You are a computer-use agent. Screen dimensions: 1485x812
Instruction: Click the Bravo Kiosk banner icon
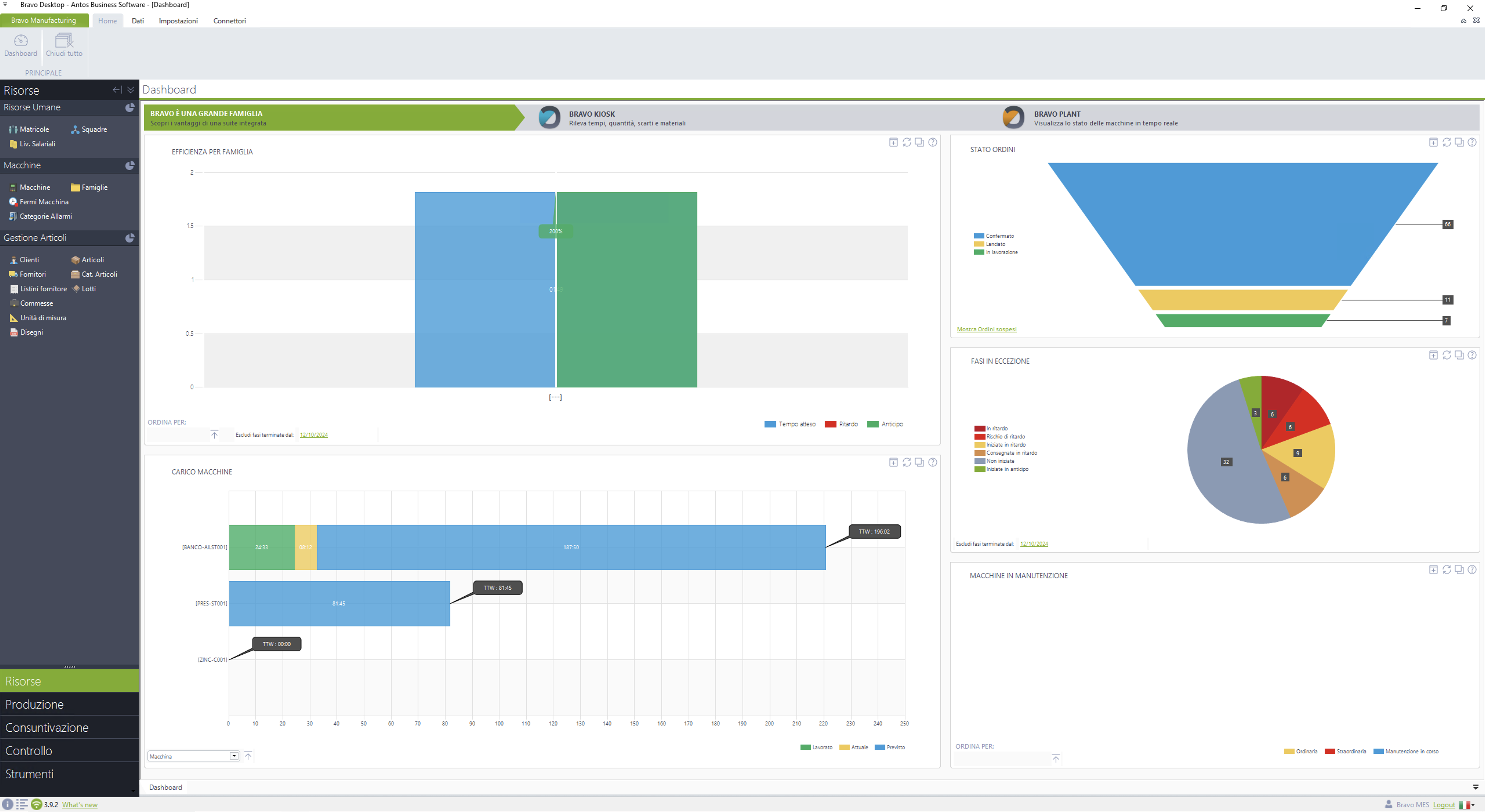pos(549,117)
